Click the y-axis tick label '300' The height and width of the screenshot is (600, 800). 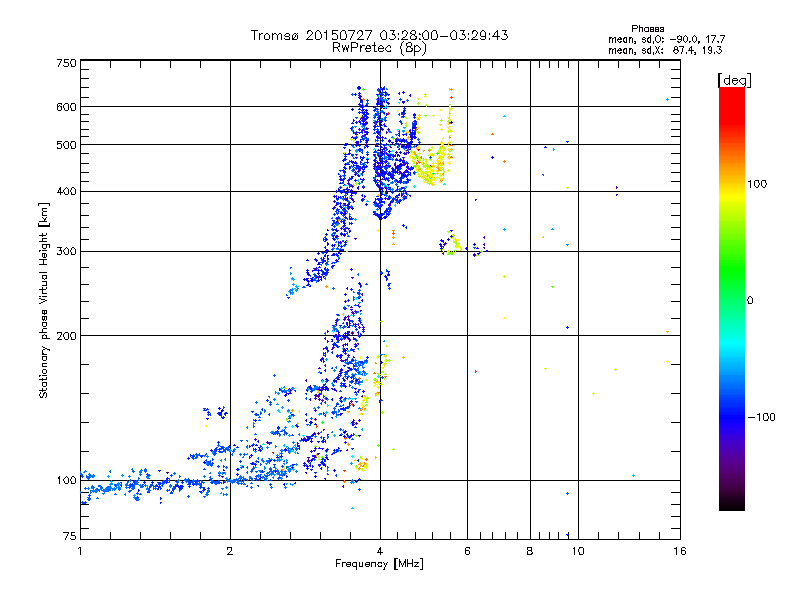[66, 252]
